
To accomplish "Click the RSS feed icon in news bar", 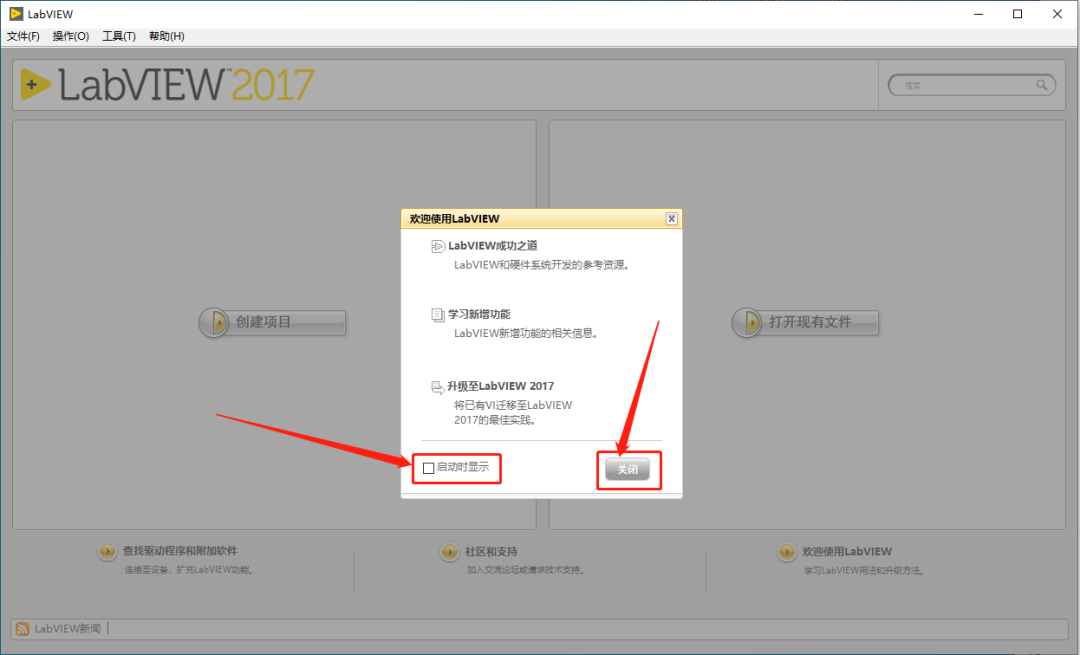I will (23, 629).
